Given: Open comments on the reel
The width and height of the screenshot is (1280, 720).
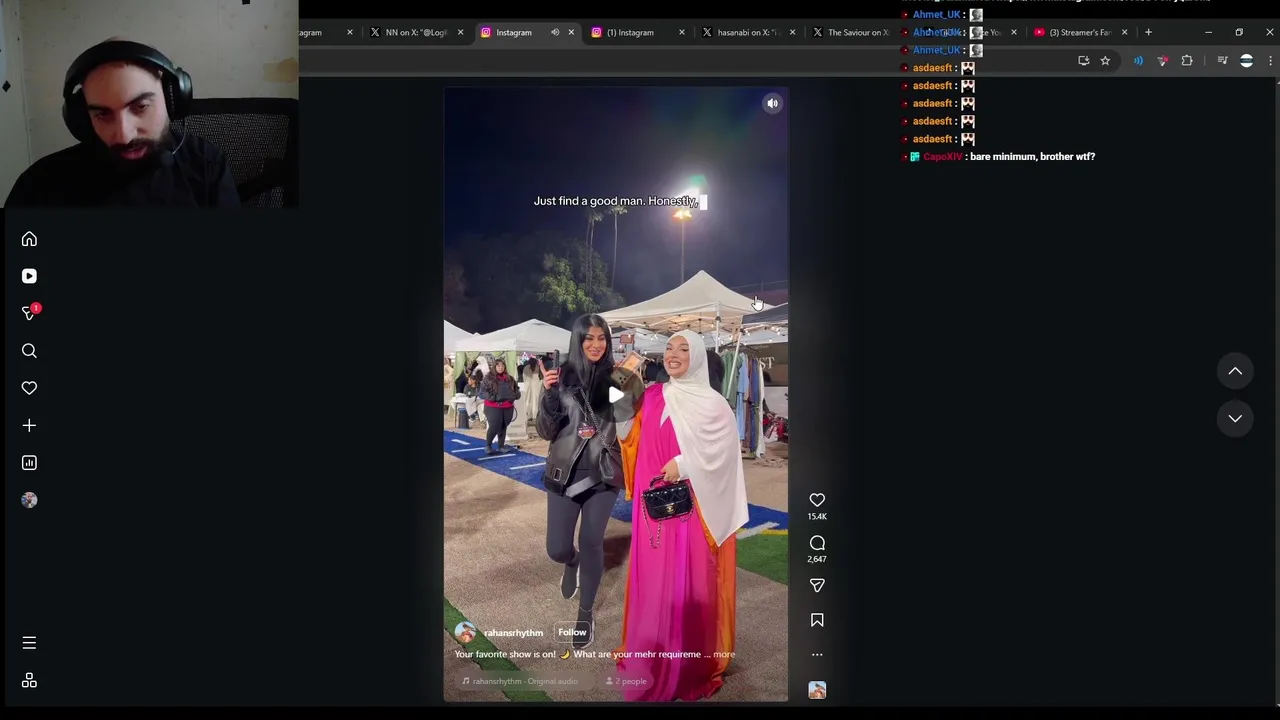Looking at the screenshot, I should (817, 543).
